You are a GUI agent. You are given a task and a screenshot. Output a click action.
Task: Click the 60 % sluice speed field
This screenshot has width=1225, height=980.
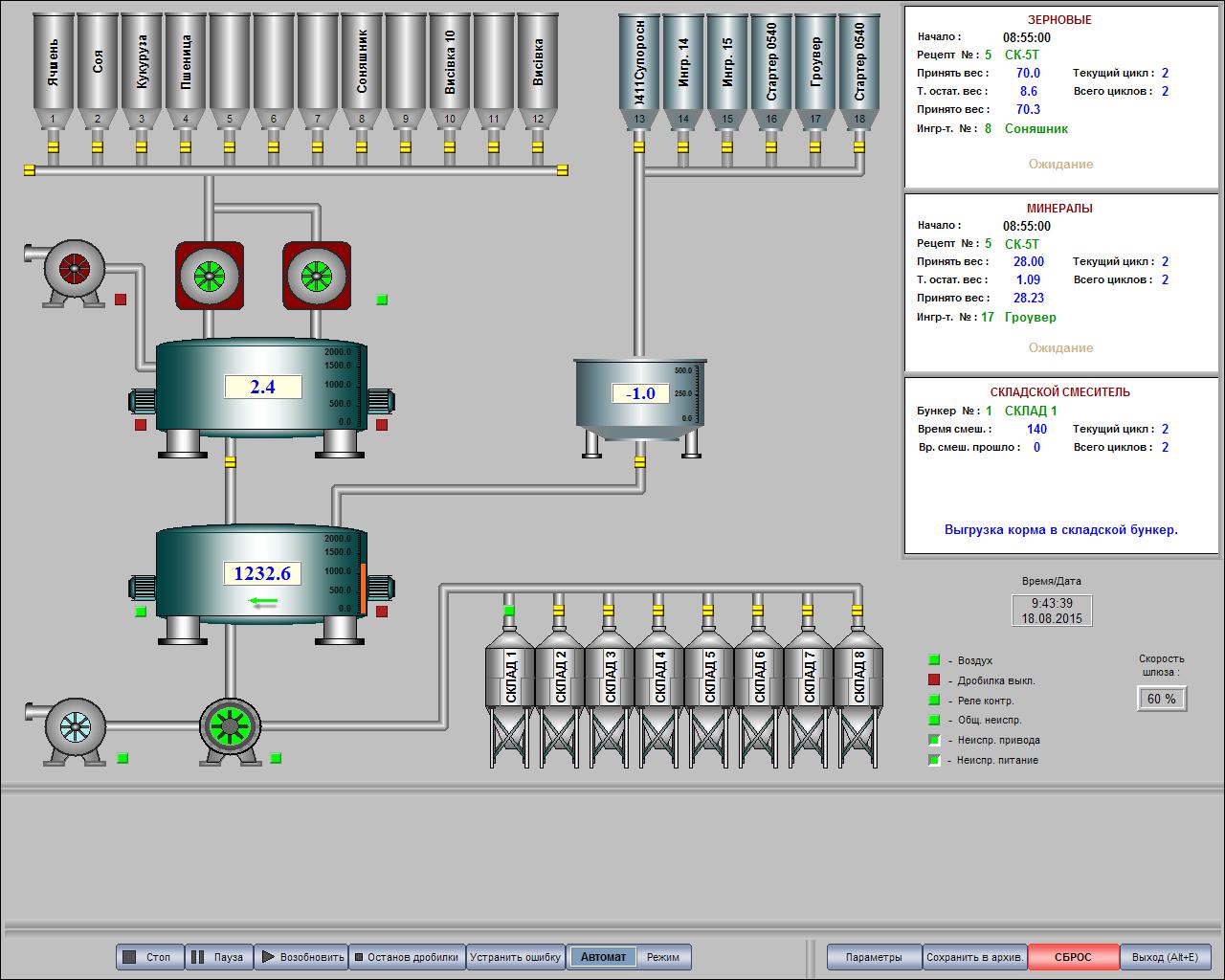coord(1161,699)
